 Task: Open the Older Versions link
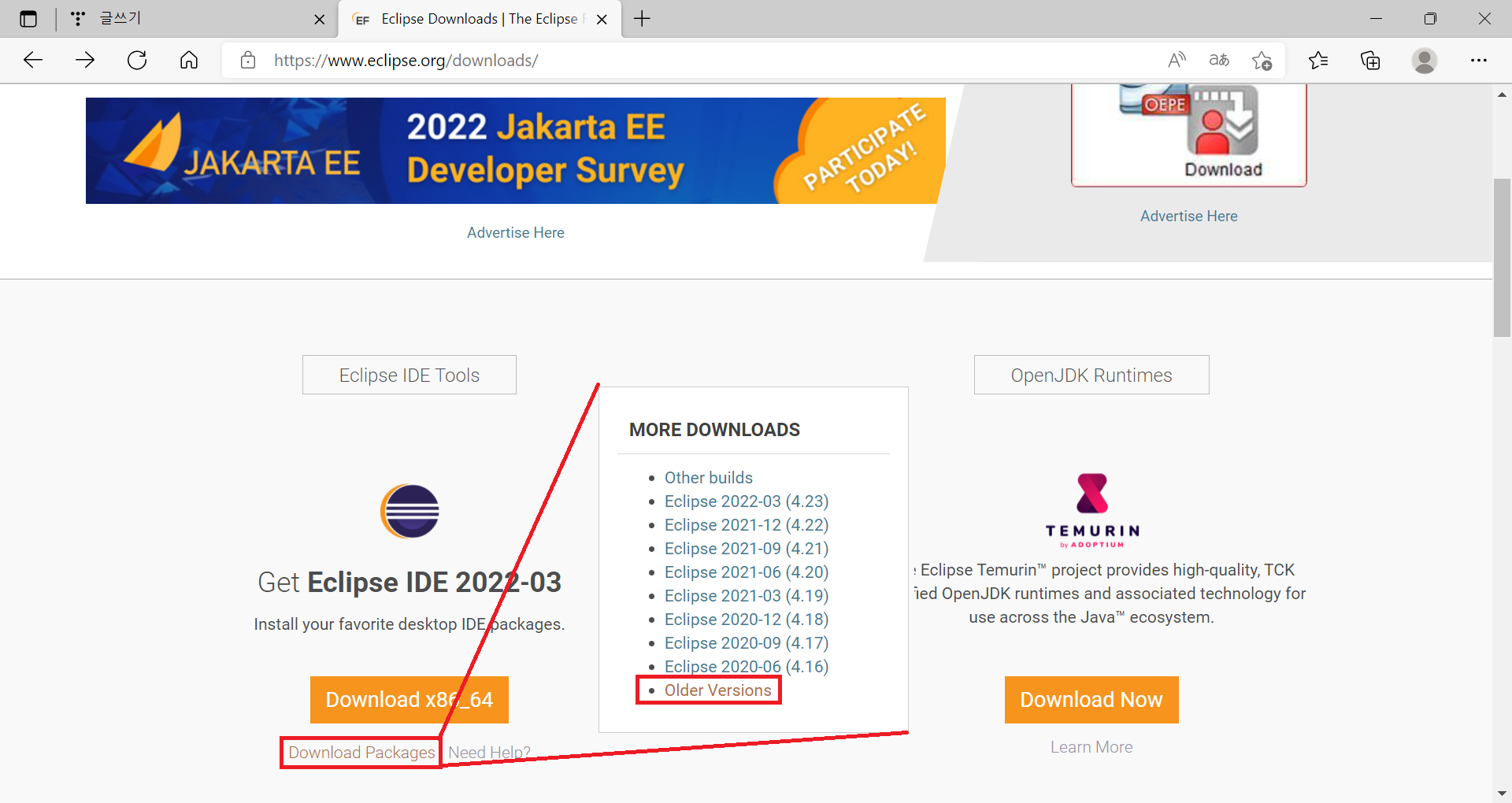718,690
